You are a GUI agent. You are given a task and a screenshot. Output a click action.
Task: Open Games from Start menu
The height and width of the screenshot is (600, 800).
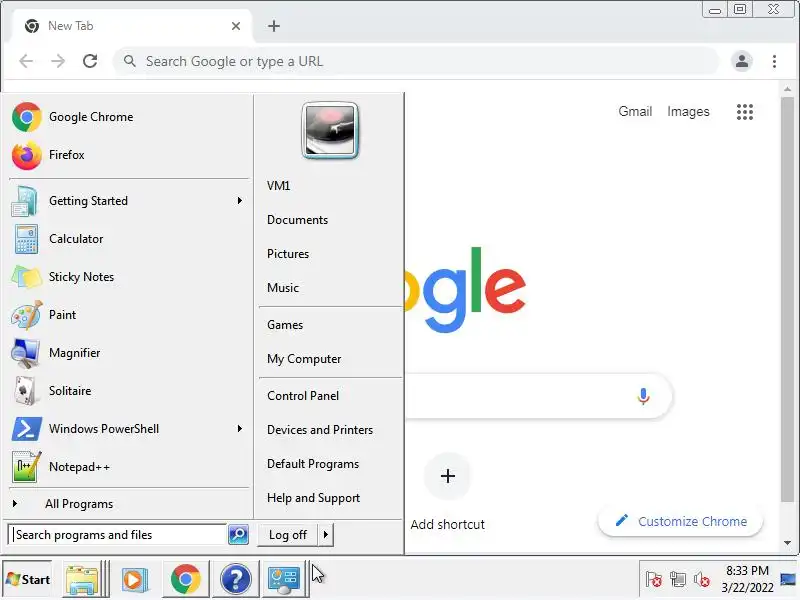click(285, 325)
